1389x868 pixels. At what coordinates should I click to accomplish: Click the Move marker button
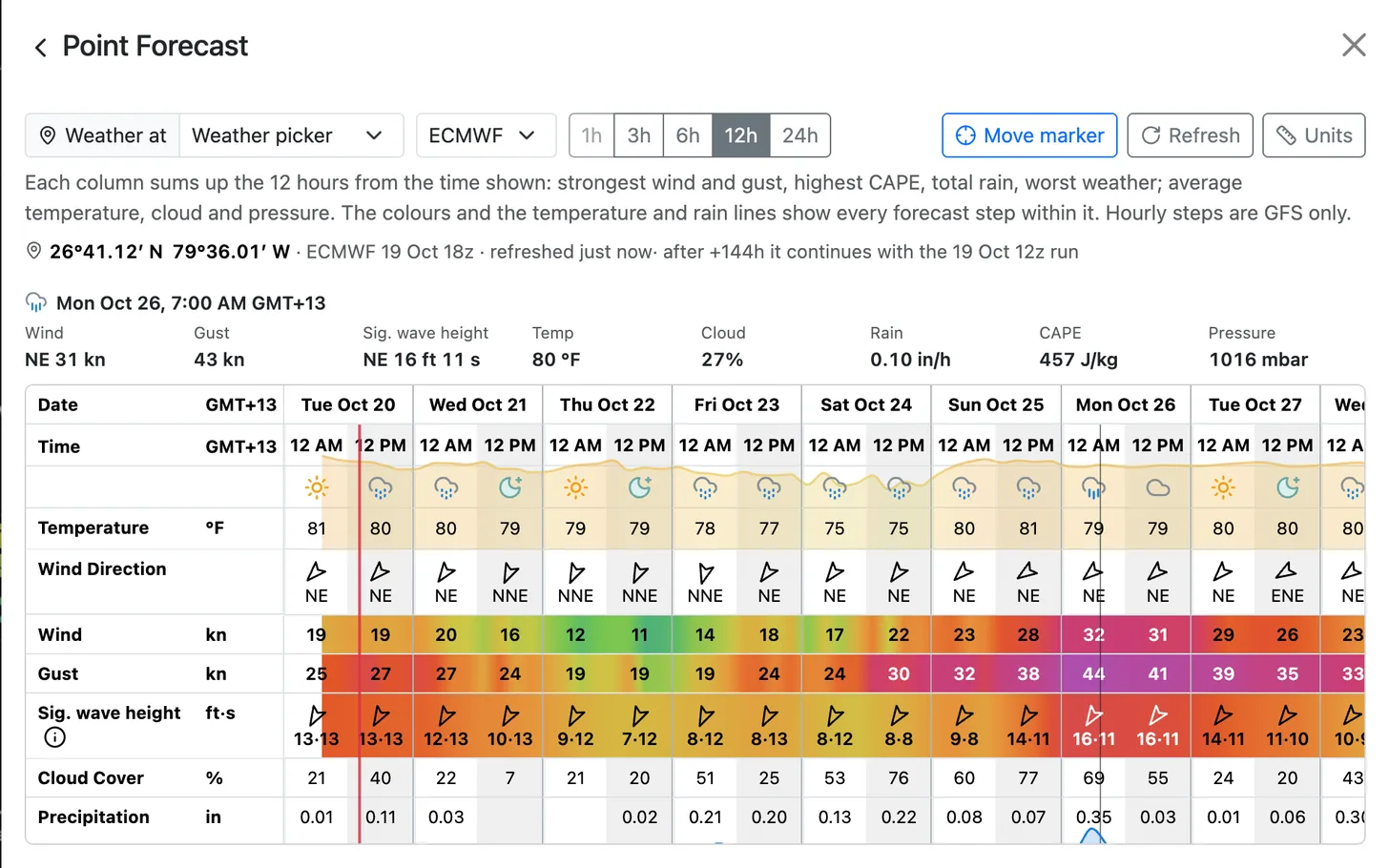(1029, 135)
